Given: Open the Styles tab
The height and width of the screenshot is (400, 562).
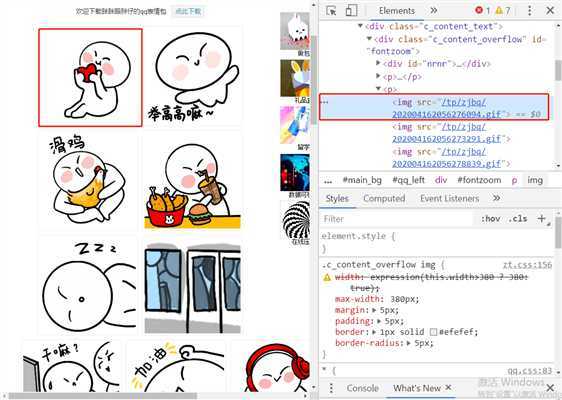Looking at the screenshot, I should coord(337,198).
